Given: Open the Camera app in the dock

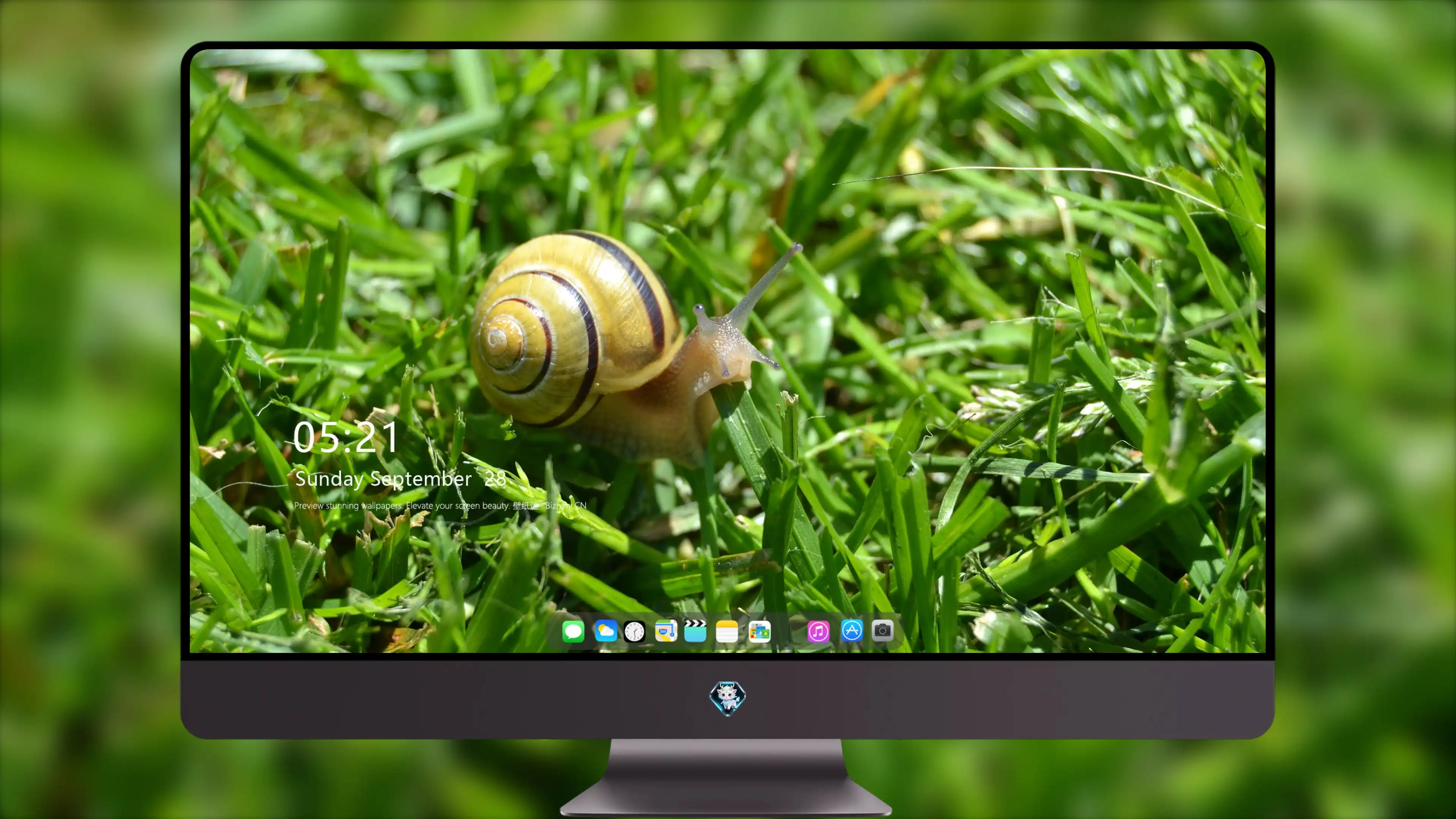Looking at the screenshot, I should click(882, 630).
